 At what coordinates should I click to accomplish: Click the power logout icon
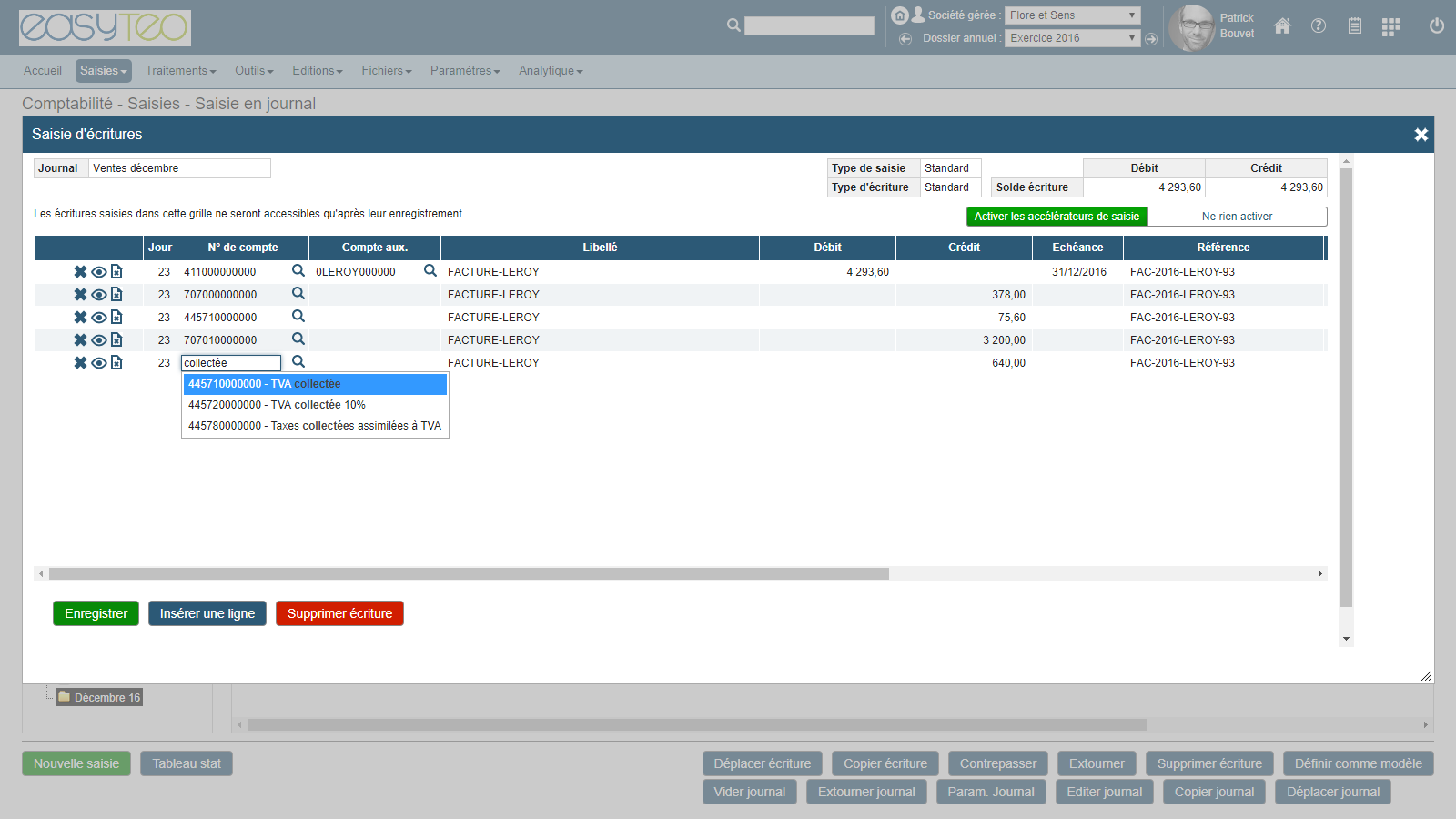click(x=1436, y=26)
